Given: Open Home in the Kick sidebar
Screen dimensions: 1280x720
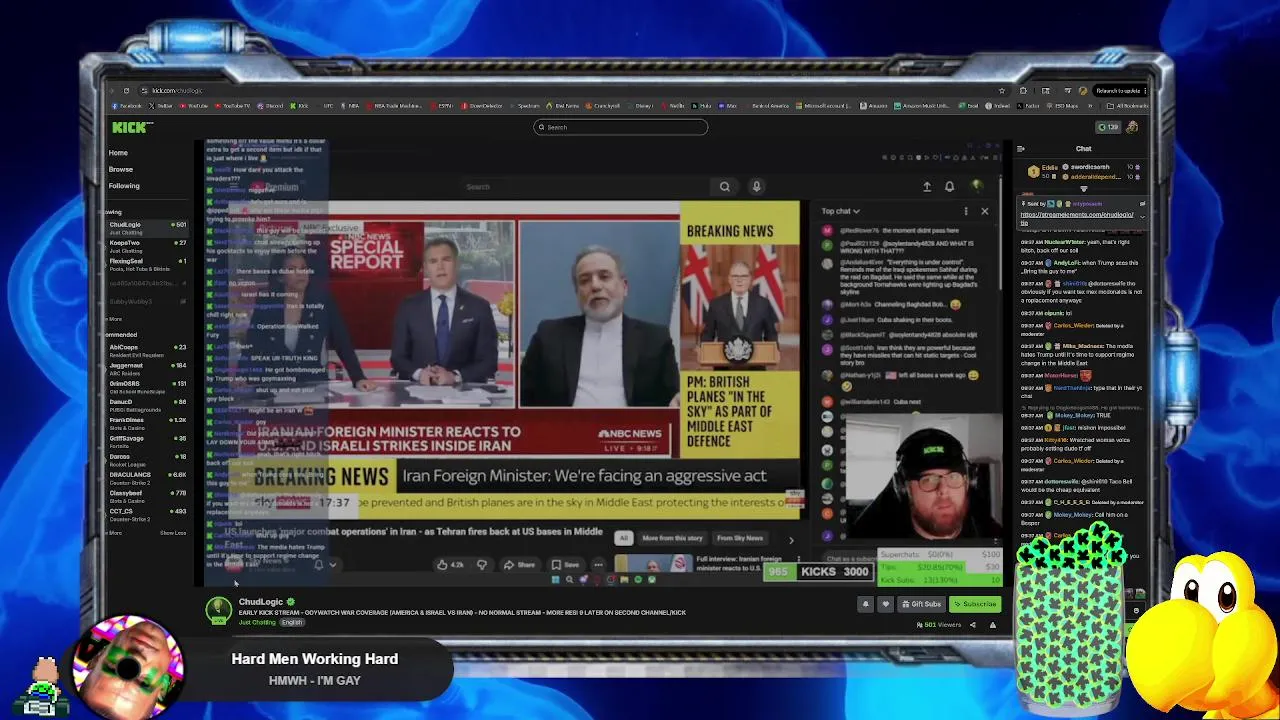Looking at the screenshot, I should (118, 153).
